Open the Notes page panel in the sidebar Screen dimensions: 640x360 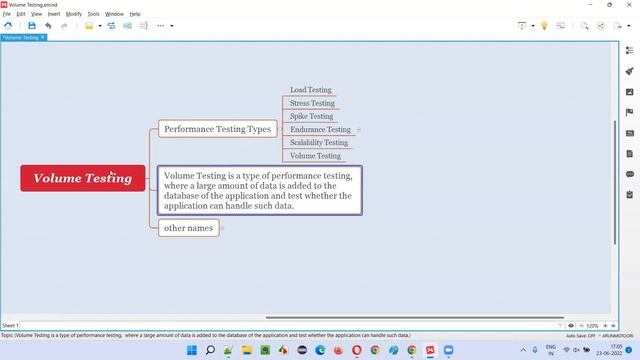pyautogui.click(x=629, y=154)
